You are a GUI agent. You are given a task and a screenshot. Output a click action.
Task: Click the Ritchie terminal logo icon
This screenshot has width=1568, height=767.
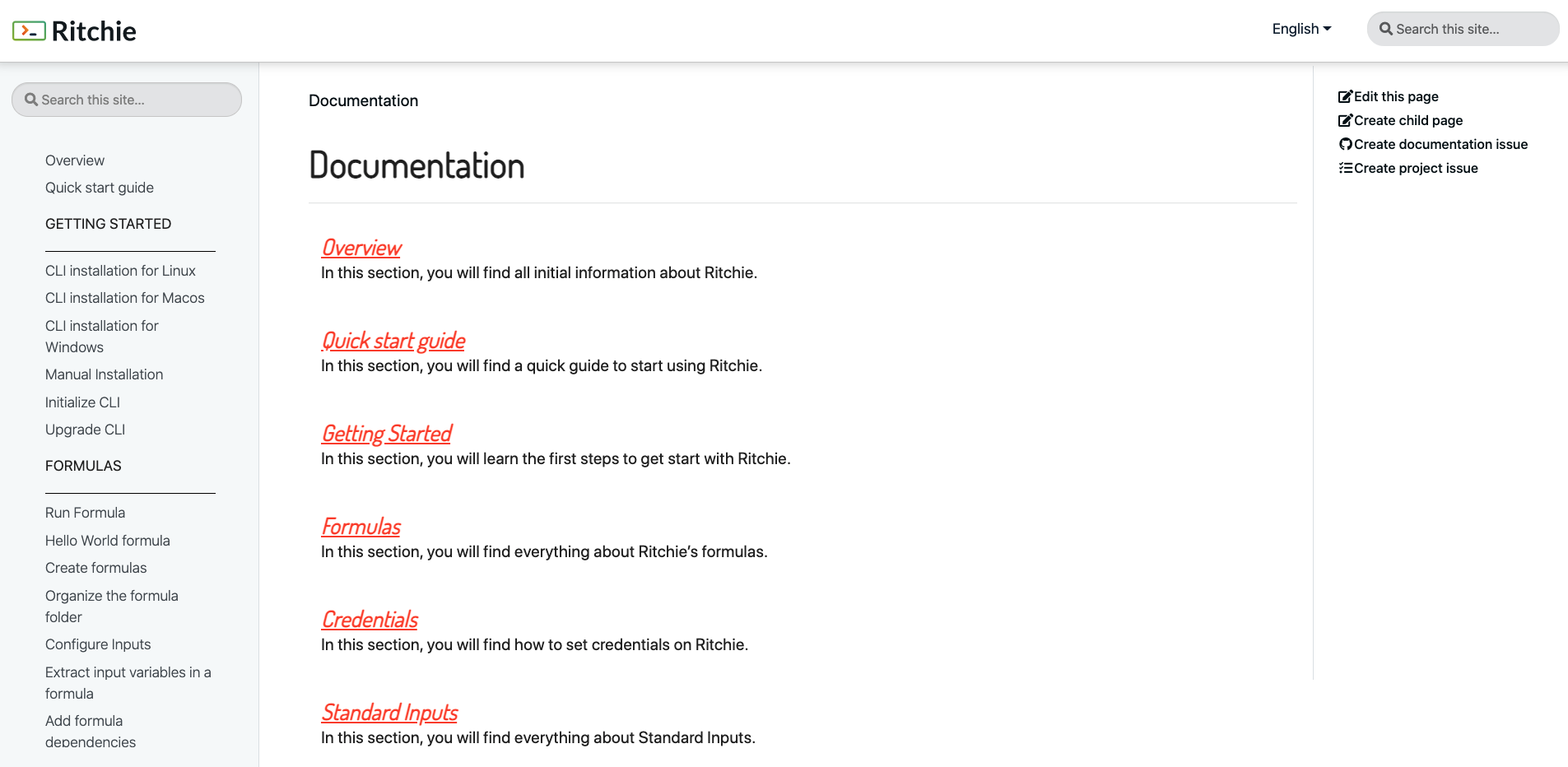[29, 31]
